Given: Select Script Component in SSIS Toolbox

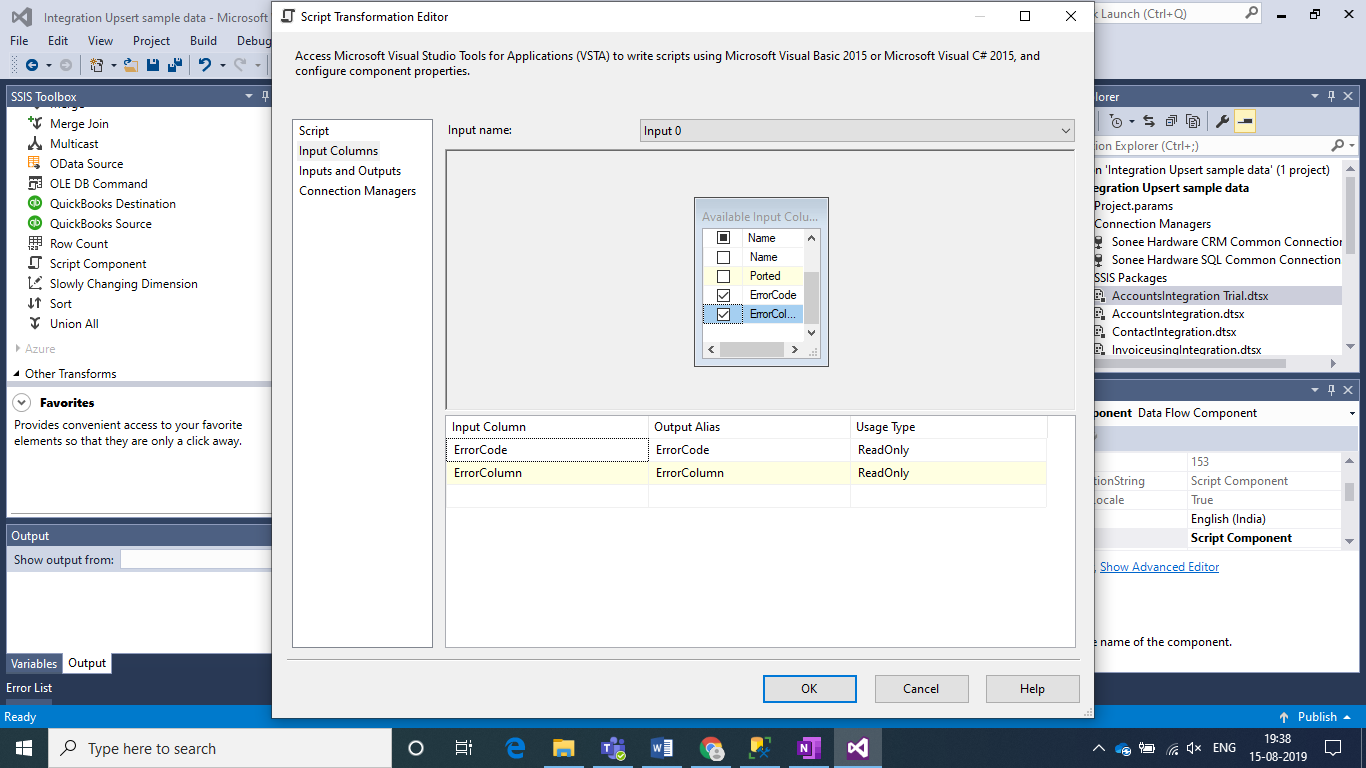Looking at the screenshot, I should click(x=98, y=264).
